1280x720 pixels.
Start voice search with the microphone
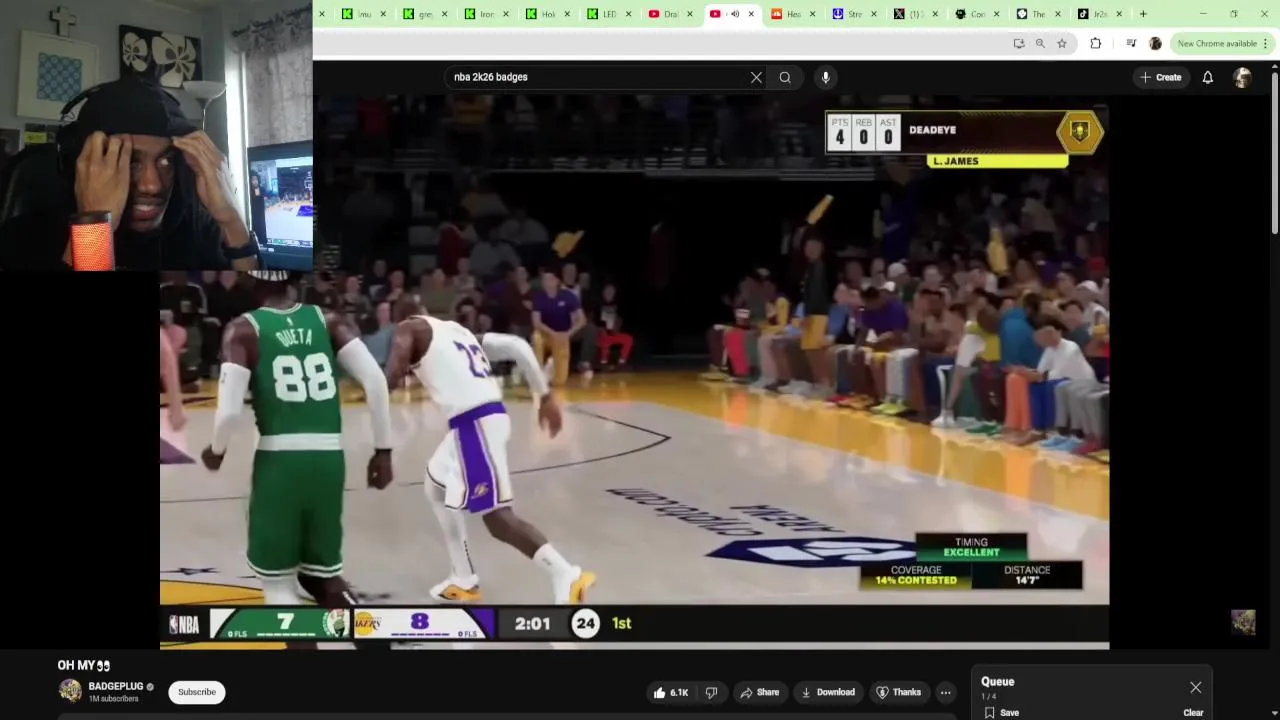tap(825, 77)
